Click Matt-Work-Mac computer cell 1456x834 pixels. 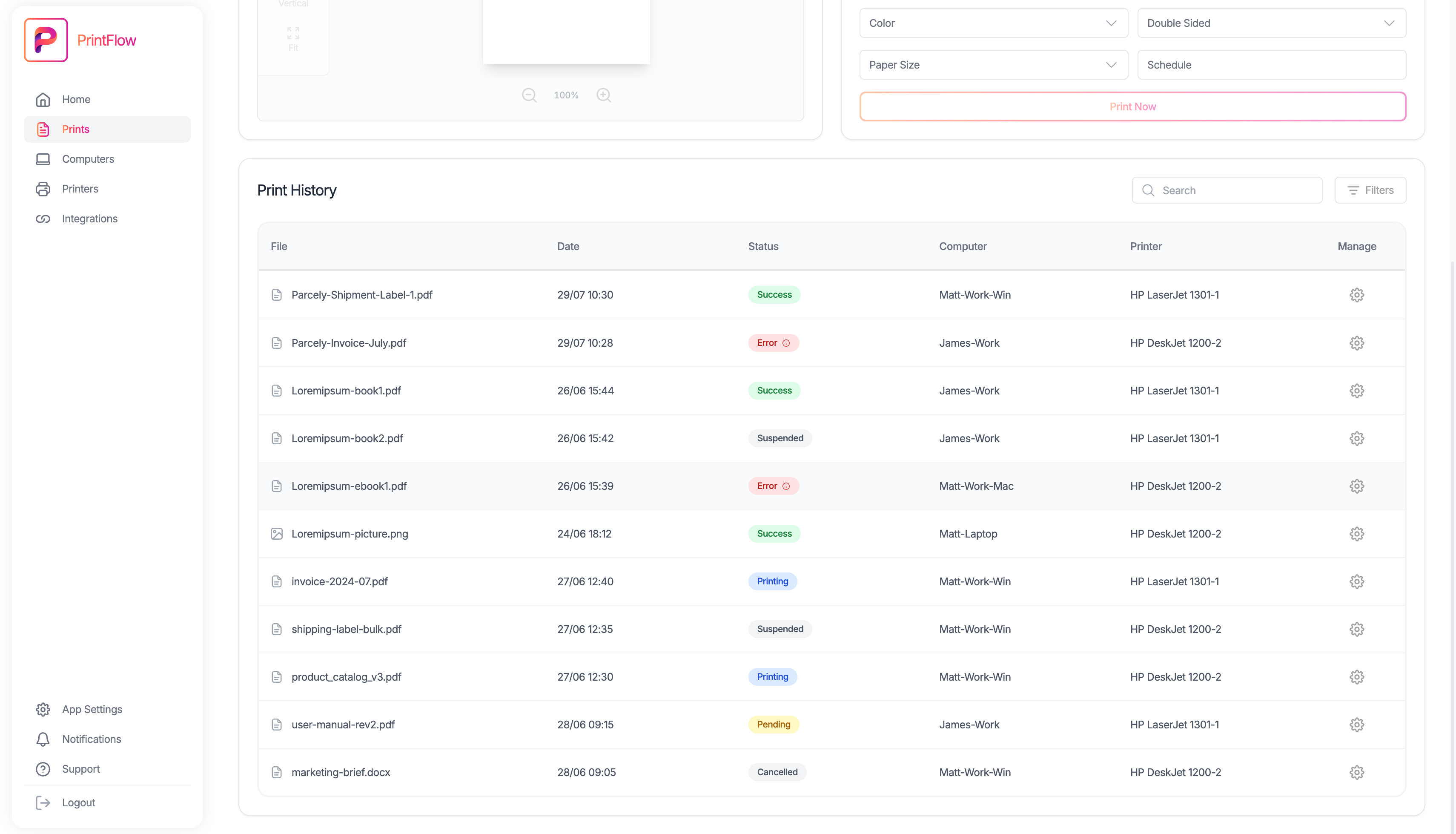[976, 486]
